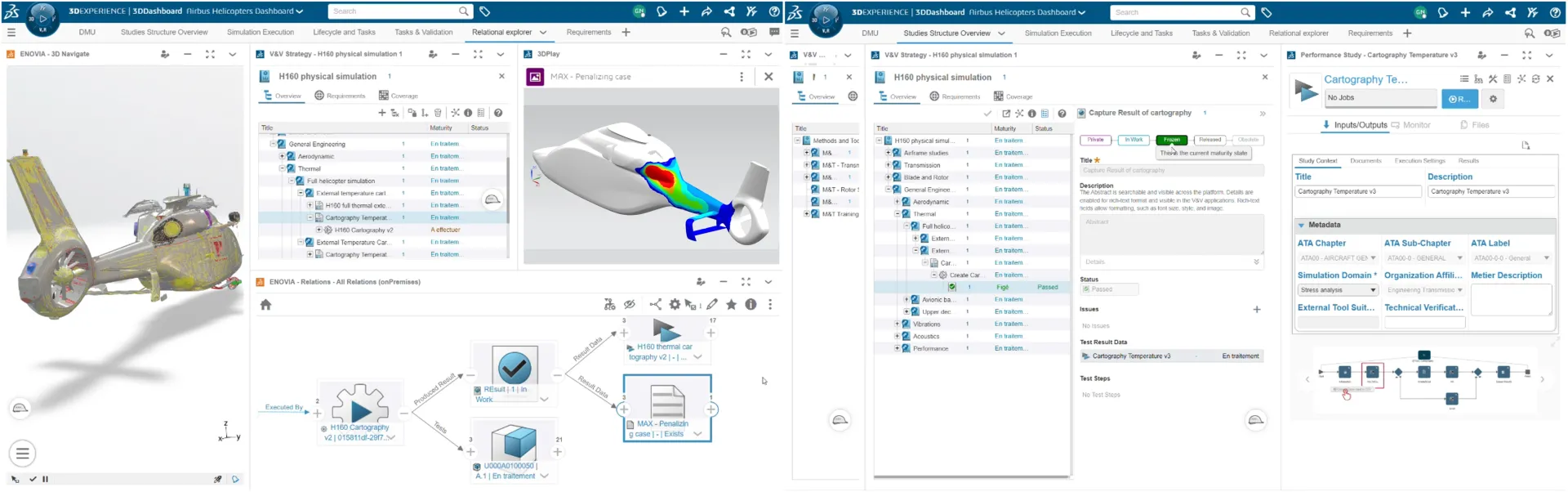Select the MAX - Penalizing case node
Screen dimensions: 1568x492
666,407
